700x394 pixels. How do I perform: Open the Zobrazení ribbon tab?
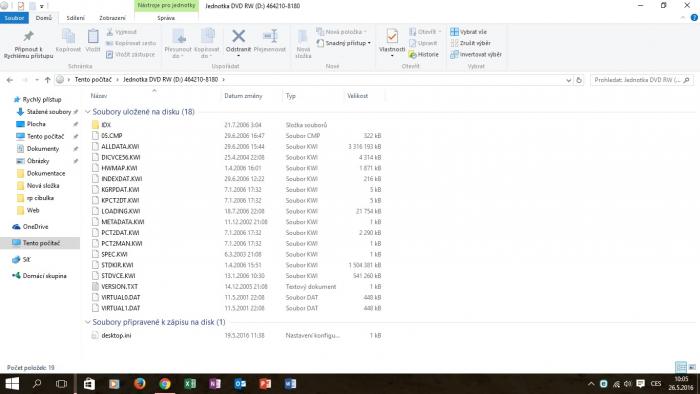point(112,18)
